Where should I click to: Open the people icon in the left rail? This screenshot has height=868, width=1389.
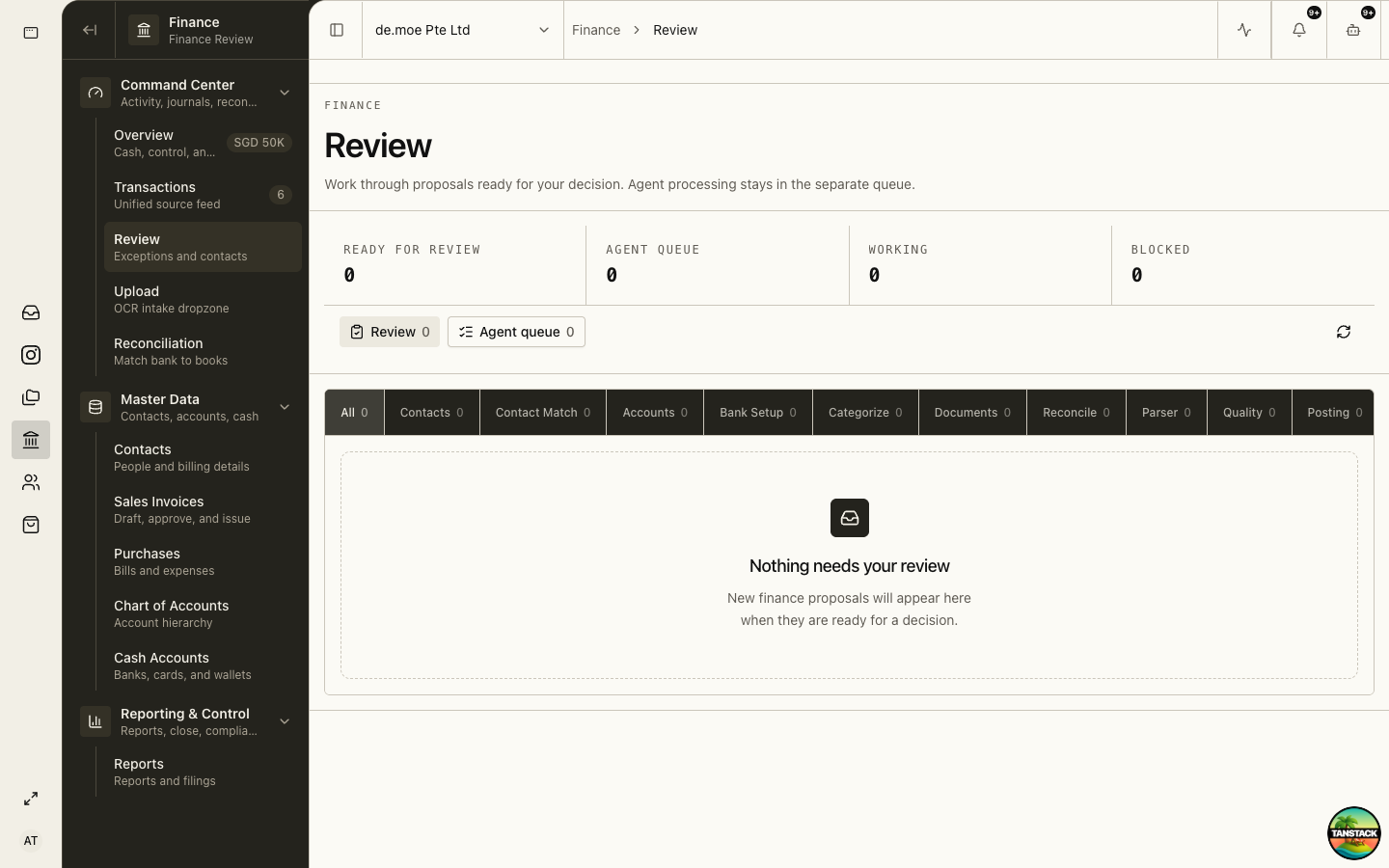point(31,482)
